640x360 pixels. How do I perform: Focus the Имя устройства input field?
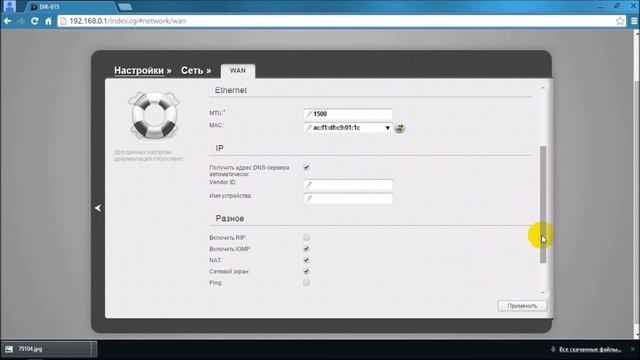tap(349, 199)
